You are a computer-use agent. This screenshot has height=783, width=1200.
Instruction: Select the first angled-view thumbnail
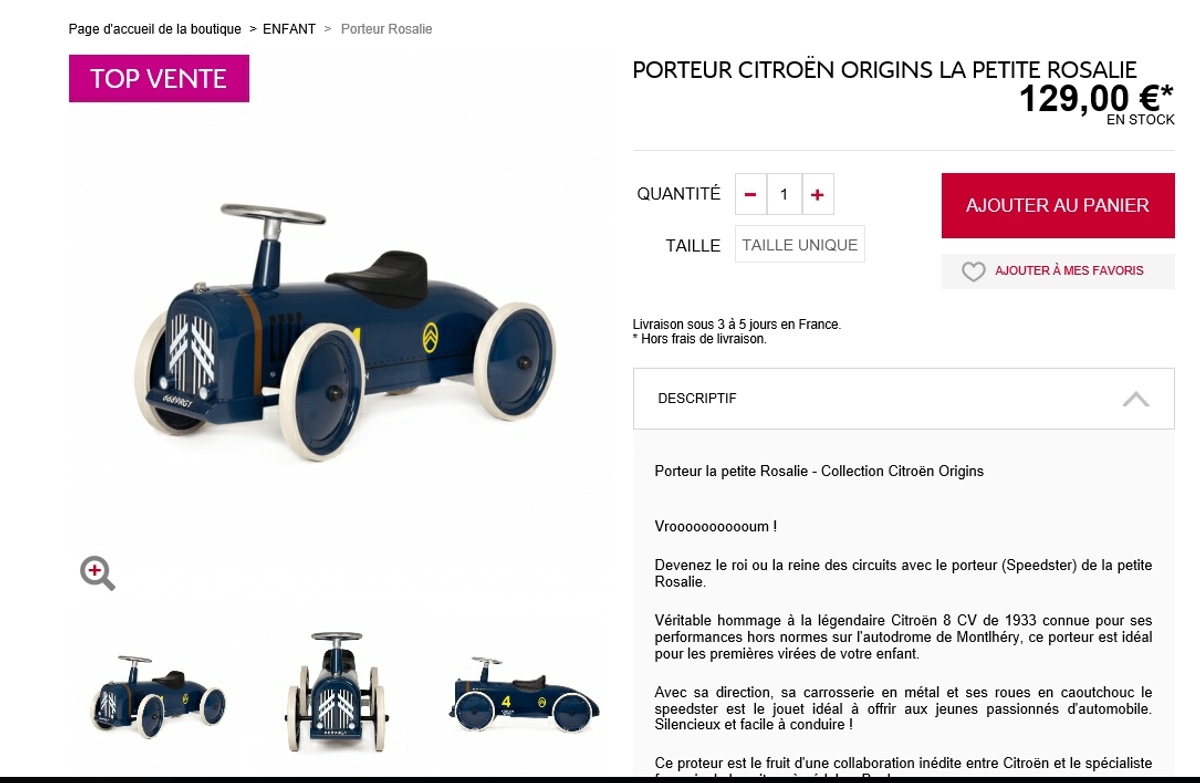[x=158, y=693]
